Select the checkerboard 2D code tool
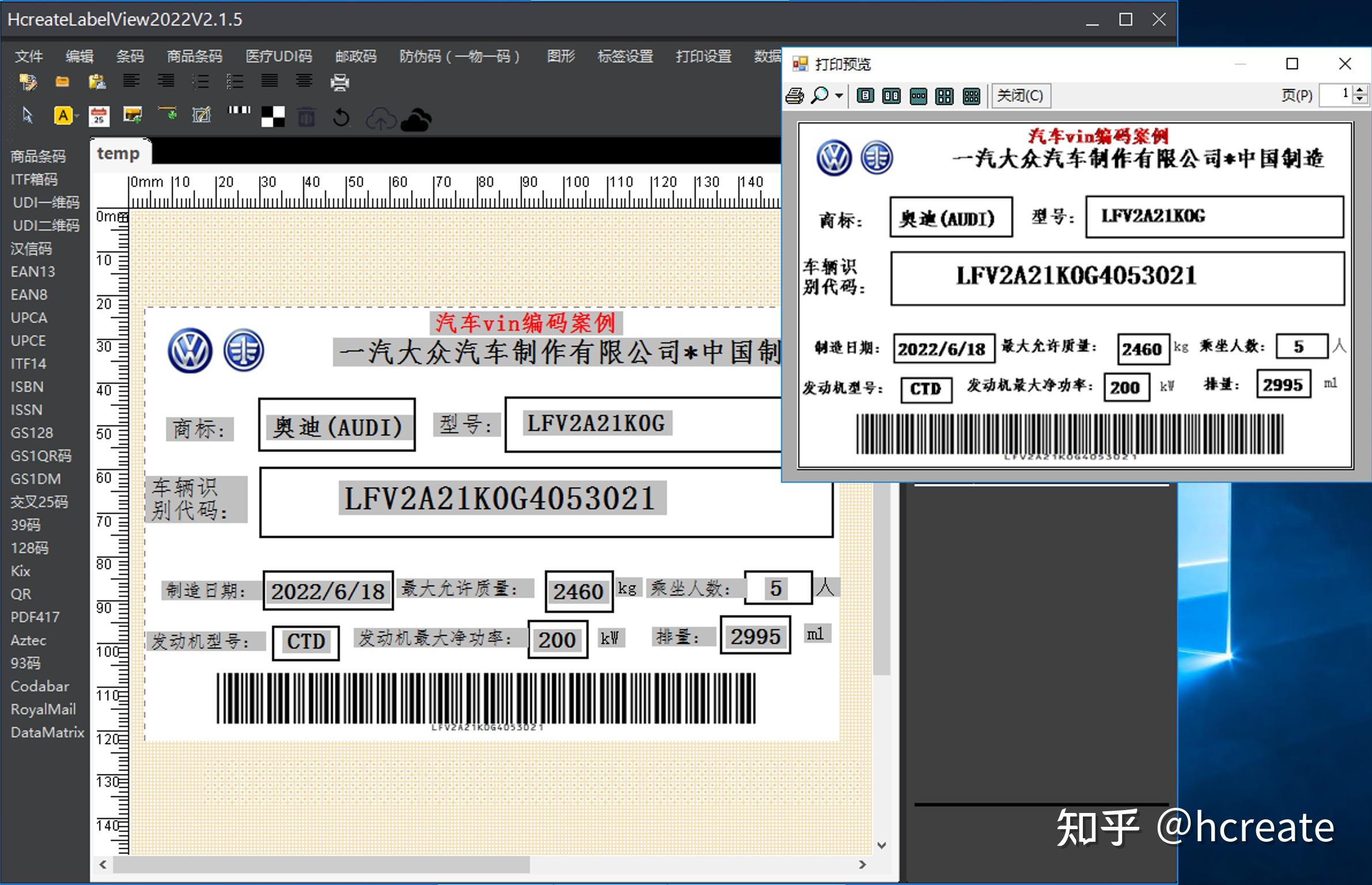Viewport: 1372px width, 885px height. (x=273, y=117)
